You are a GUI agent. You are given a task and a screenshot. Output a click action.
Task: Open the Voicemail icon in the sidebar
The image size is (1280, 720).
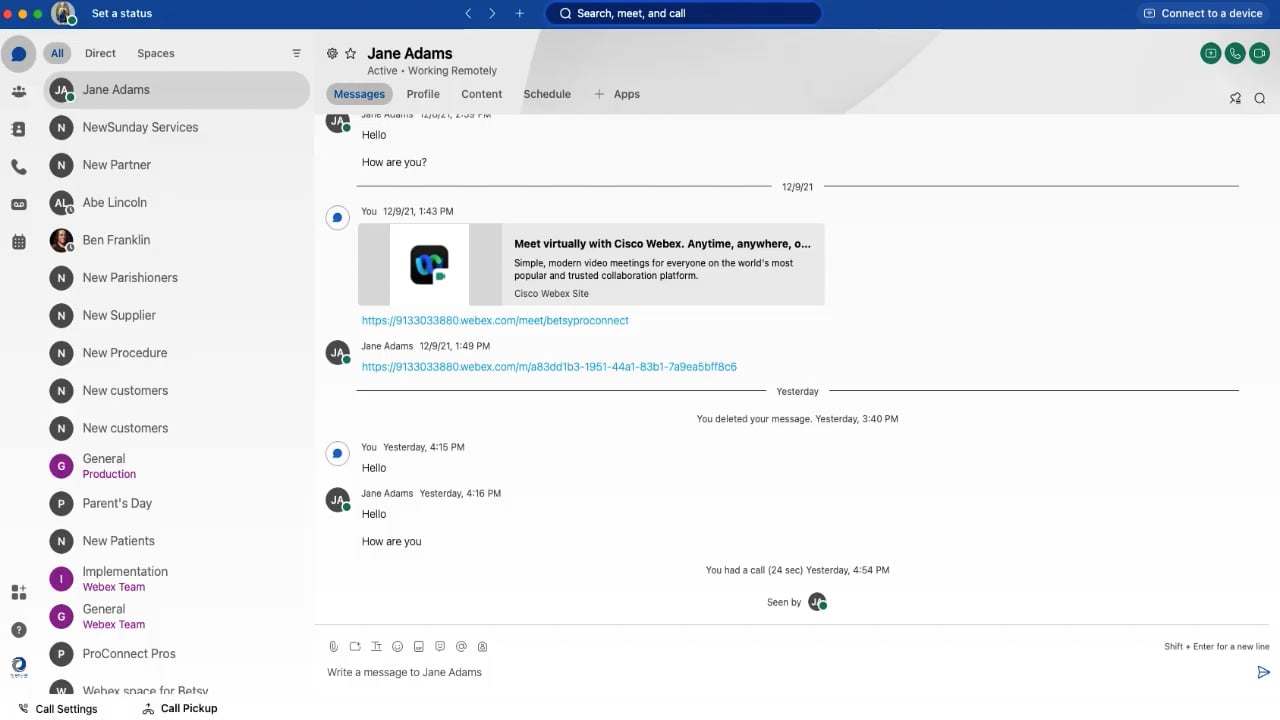pyautogui.click(x=18, y=204)
